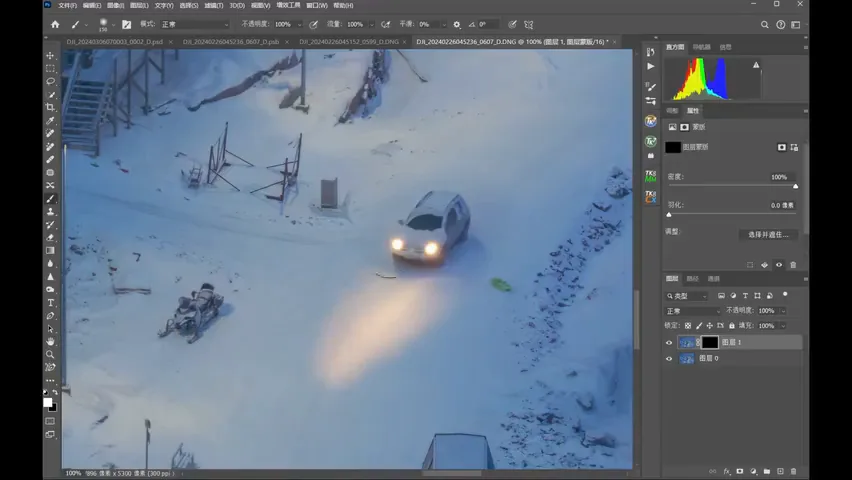Open smoothing options gear icon
Image resolution: width=852 pixels, height=480 pixels.
[457, 24]
